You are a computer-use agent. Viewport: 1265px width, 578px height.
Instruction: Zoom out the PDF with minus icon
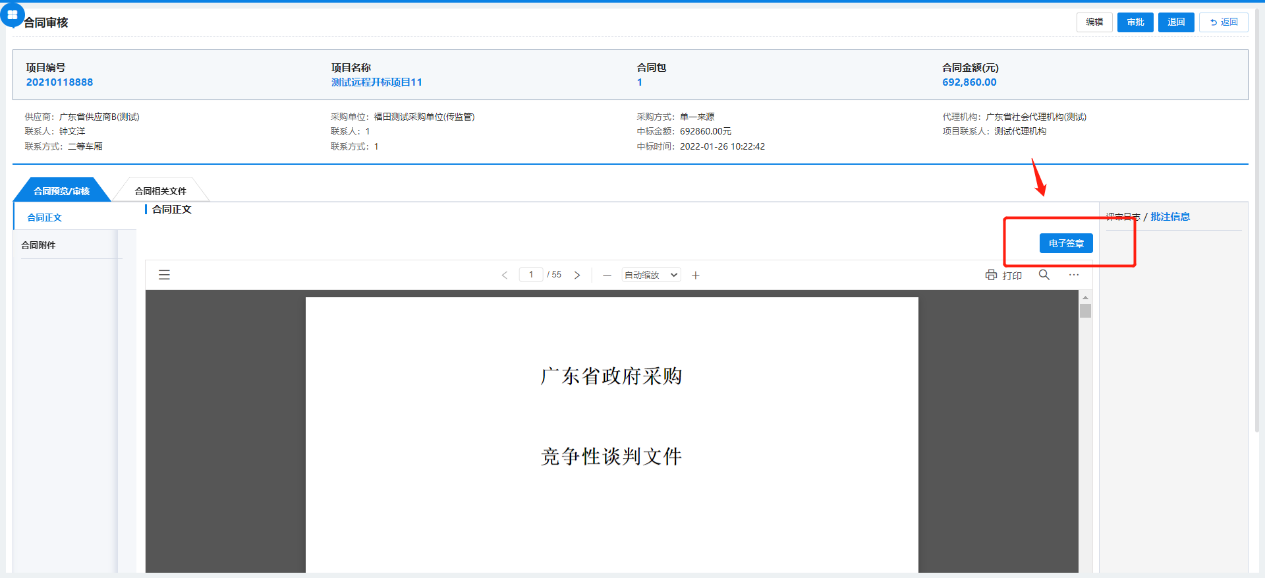click(x=606, y=275)
